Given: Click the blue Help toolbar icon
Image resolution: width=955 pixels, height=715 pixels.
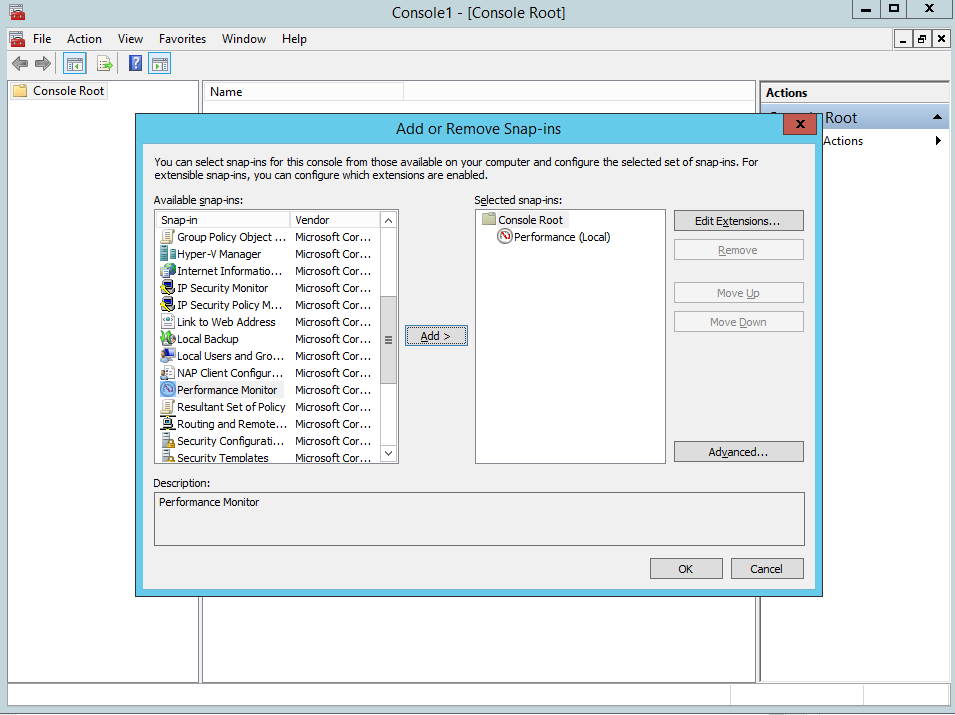Looking at the screenshot, I should pos(135,64).
